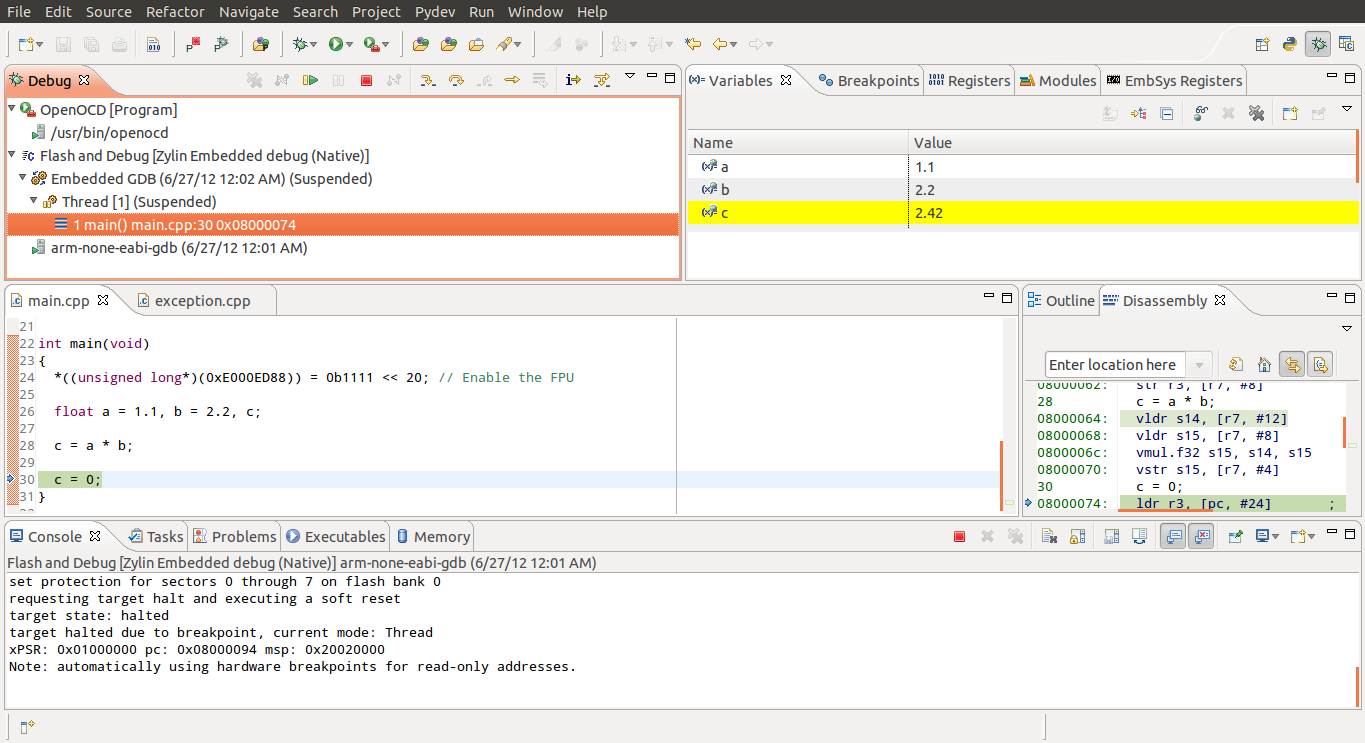Pin the Console view
Image resolution: width=1365 pixels, height=743 pixels.
[1233, 536]
